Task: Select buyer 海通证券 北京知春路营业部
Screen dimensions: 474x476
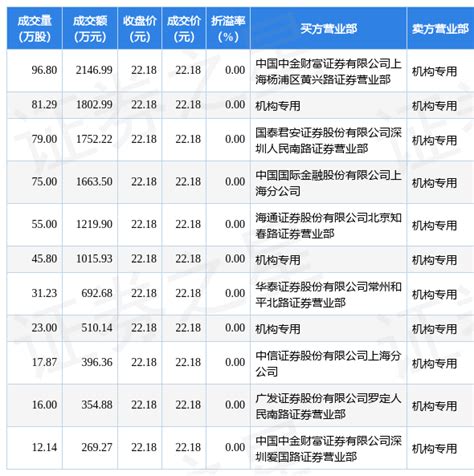Action: click(x=328, y=225)
